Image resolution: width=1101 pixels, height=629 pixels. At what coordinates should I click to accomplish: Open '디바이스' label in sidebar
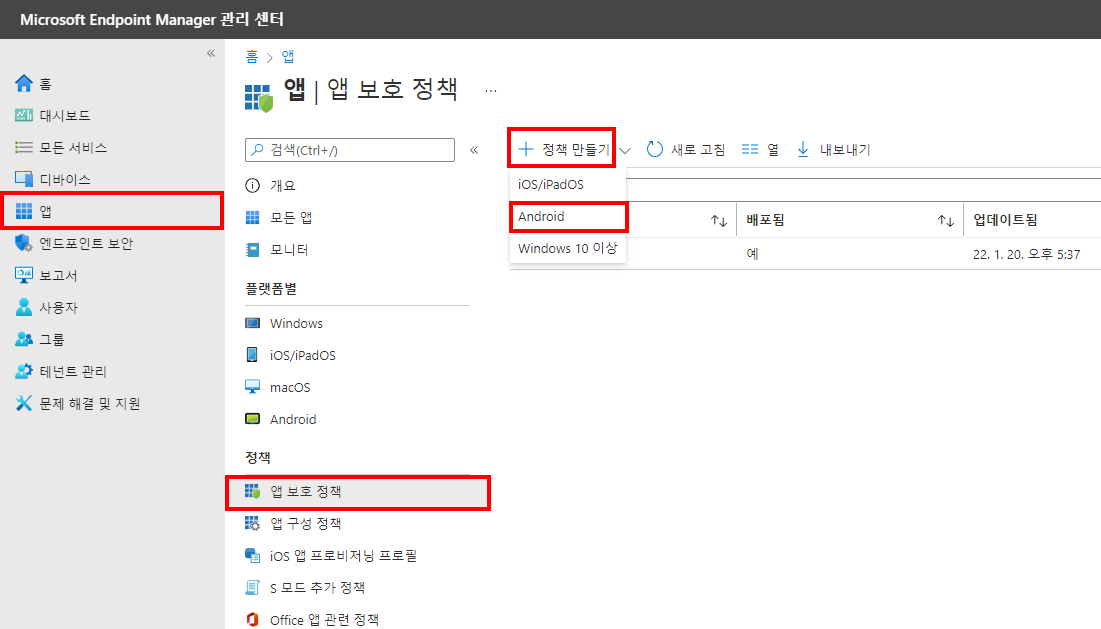click(x=65, y=180)
